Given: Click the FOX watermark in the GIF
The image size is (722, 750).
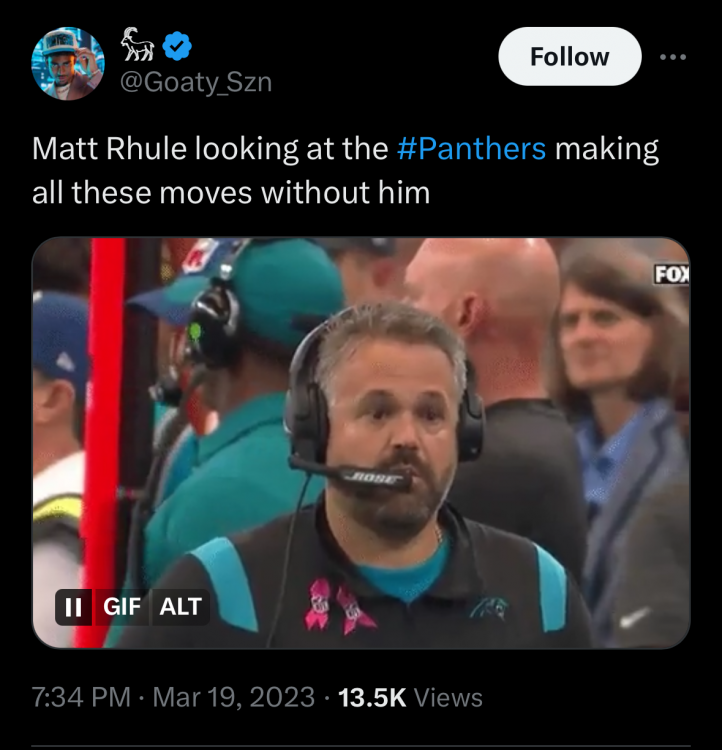Looking at the screenshot, I should coord(672,274).
